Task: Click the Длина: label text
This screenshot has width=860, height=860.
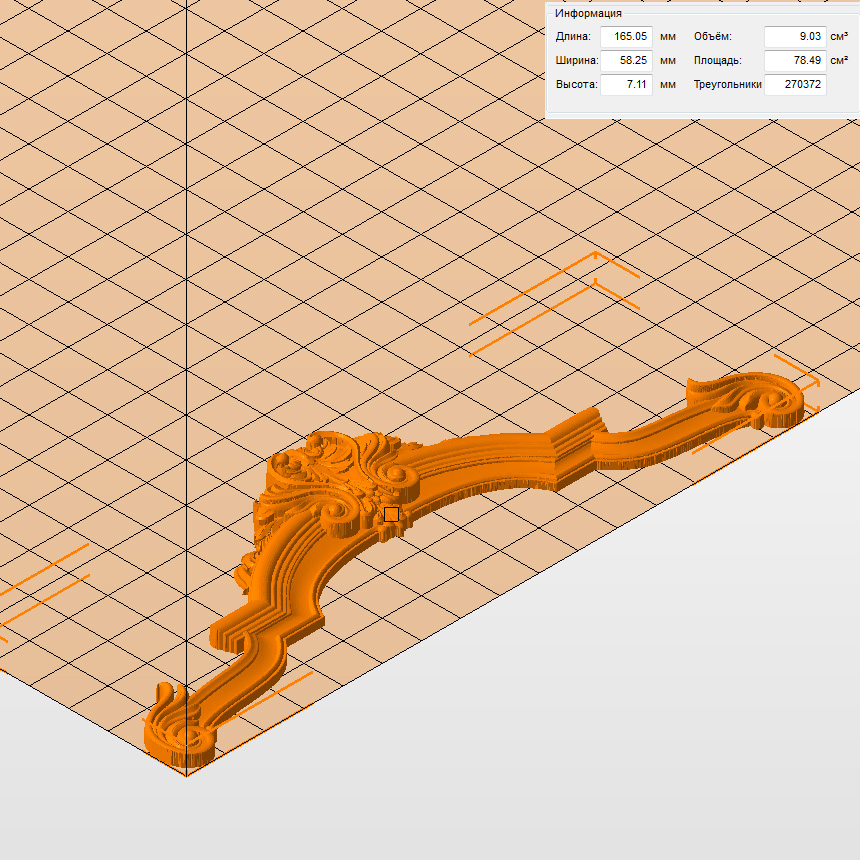Action: 573,37
